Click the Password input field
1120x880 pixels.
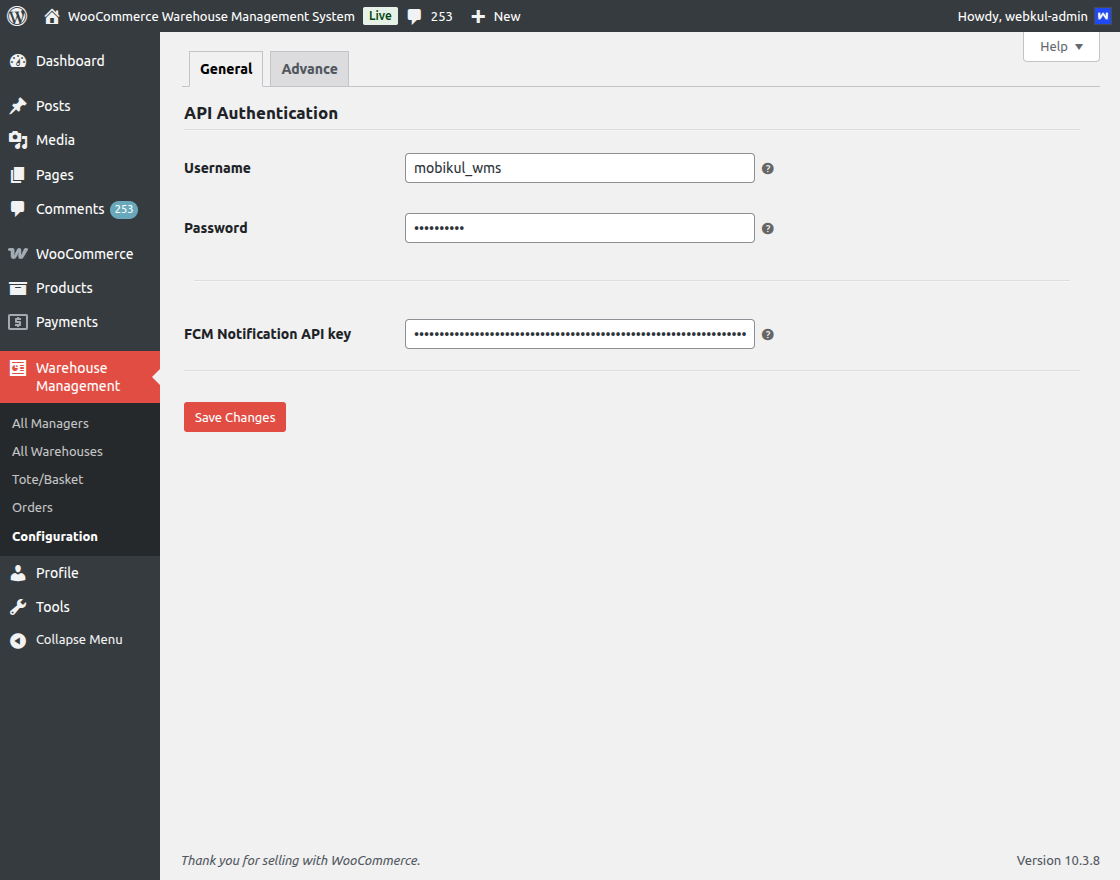pos(579,228)
